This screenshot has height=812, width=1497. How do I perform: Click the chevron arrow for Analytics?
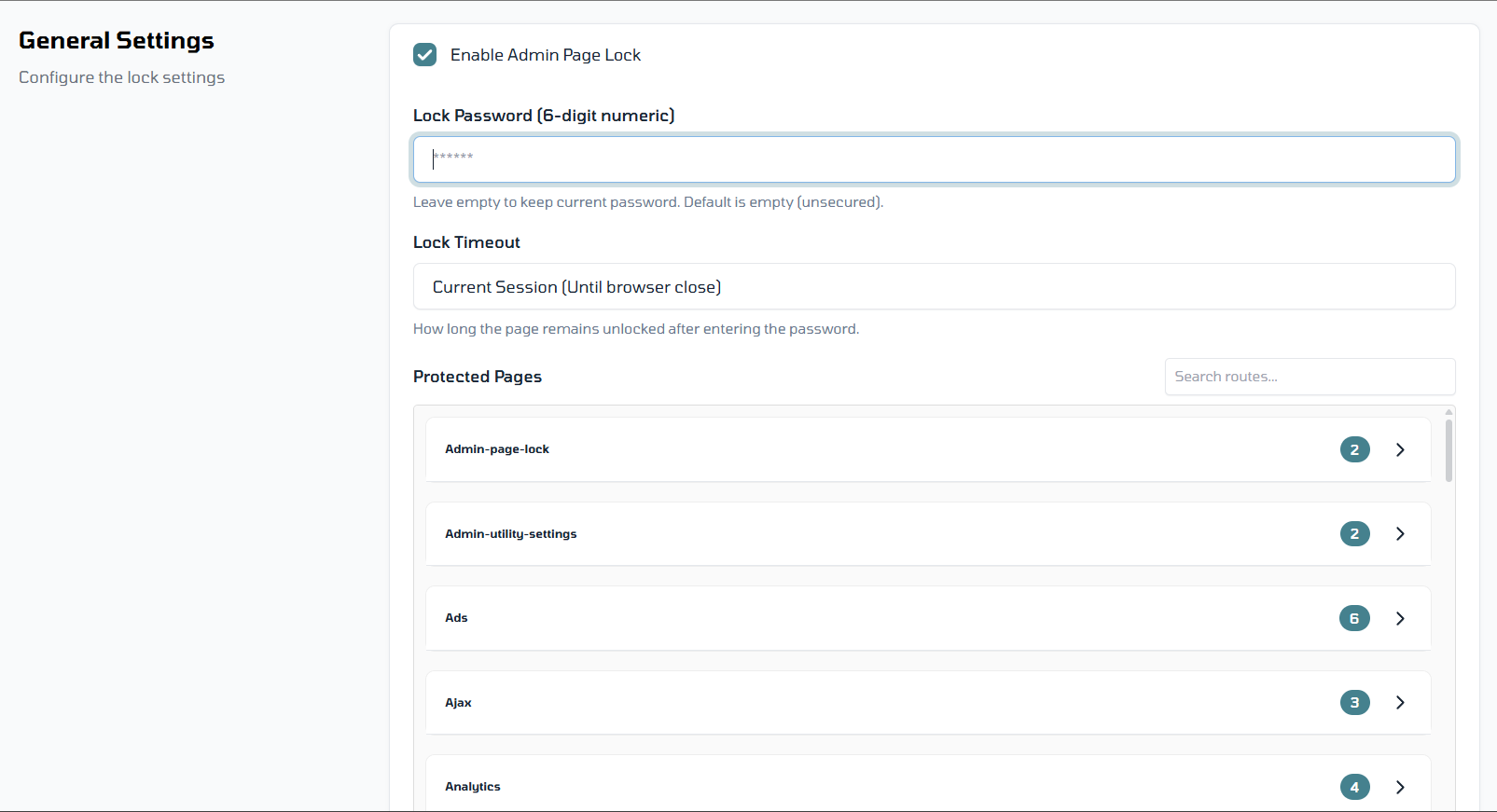tap(1400, 787)
